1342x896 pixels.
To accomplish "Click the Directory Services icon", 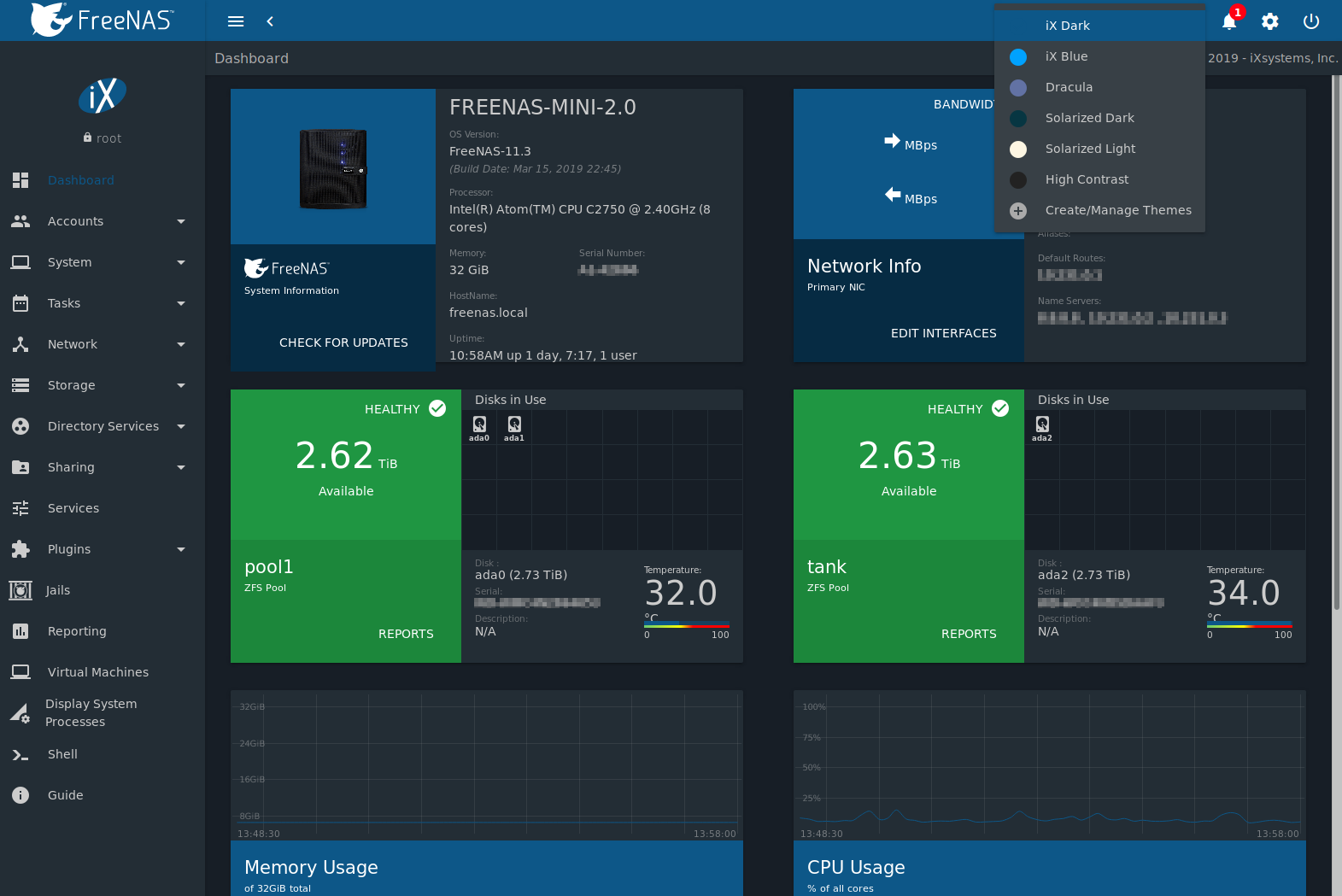I will click(21, 426).
